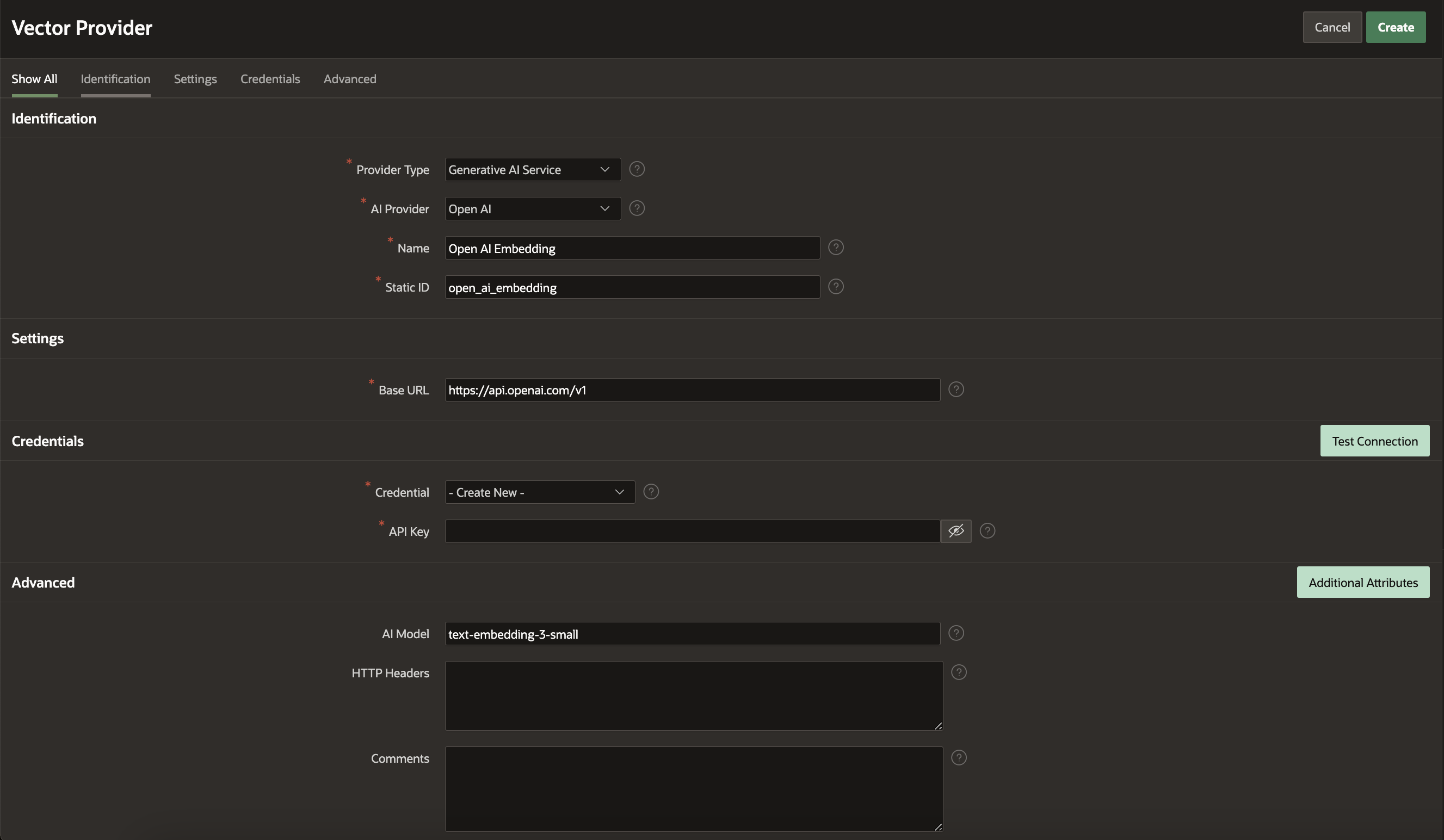Viewport: 1444px width, 840px height.
Task: Open help for the Name field
Action: pyautogui.click(x=836, y=248)
